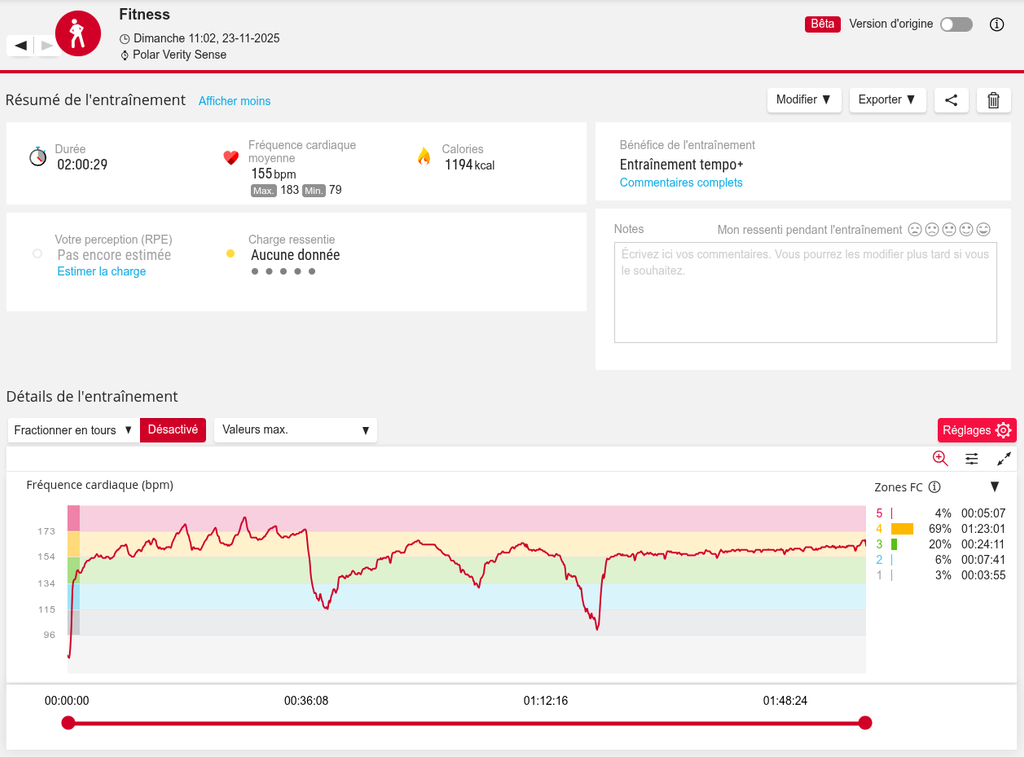Click the info icon beside Version d'origine
The height and width of the screenshot is (757, 1024).
[x=996, y=25]
